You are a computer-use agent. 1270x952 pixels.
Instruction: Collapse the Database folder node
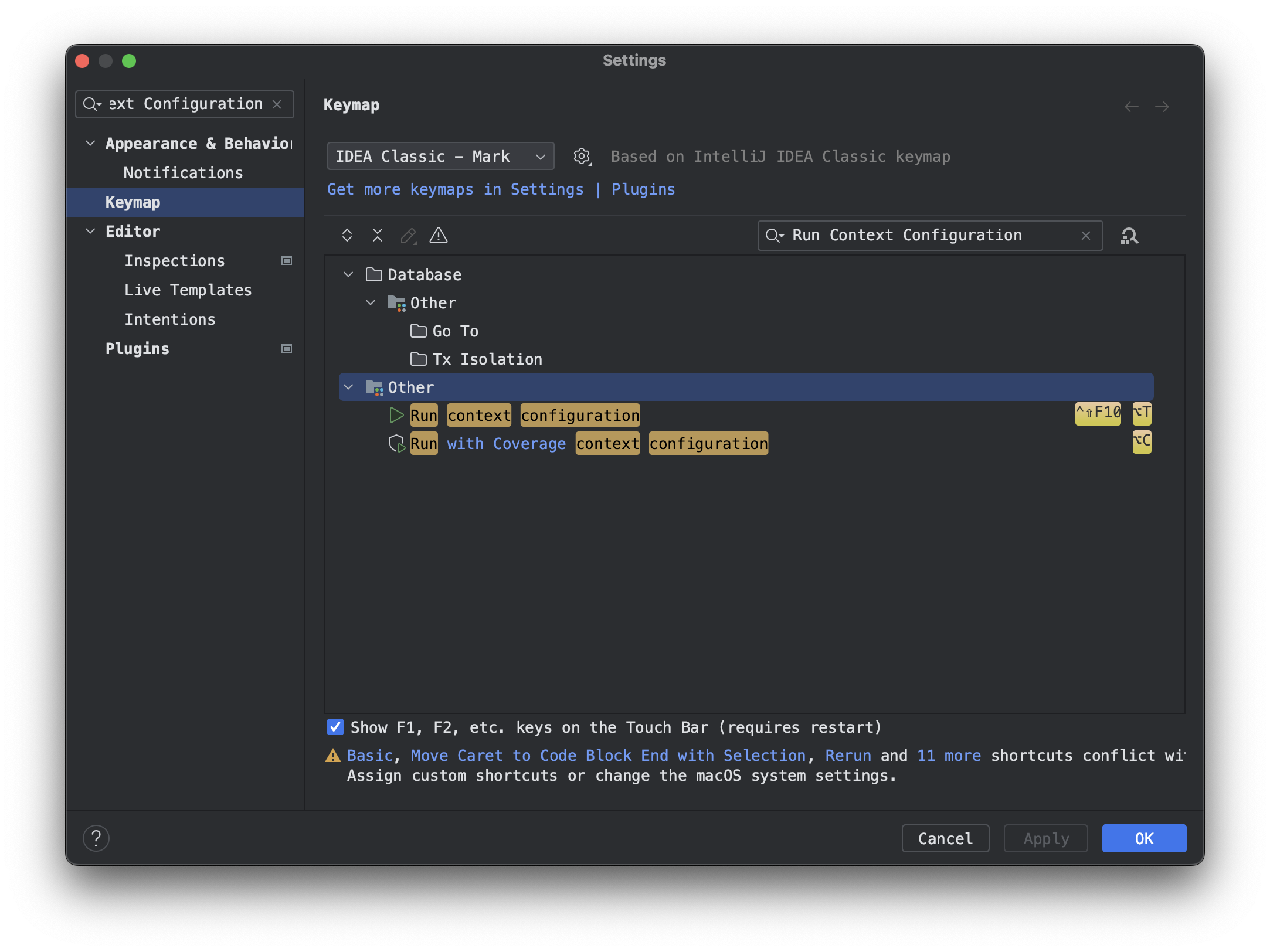[x=348, y=274]
